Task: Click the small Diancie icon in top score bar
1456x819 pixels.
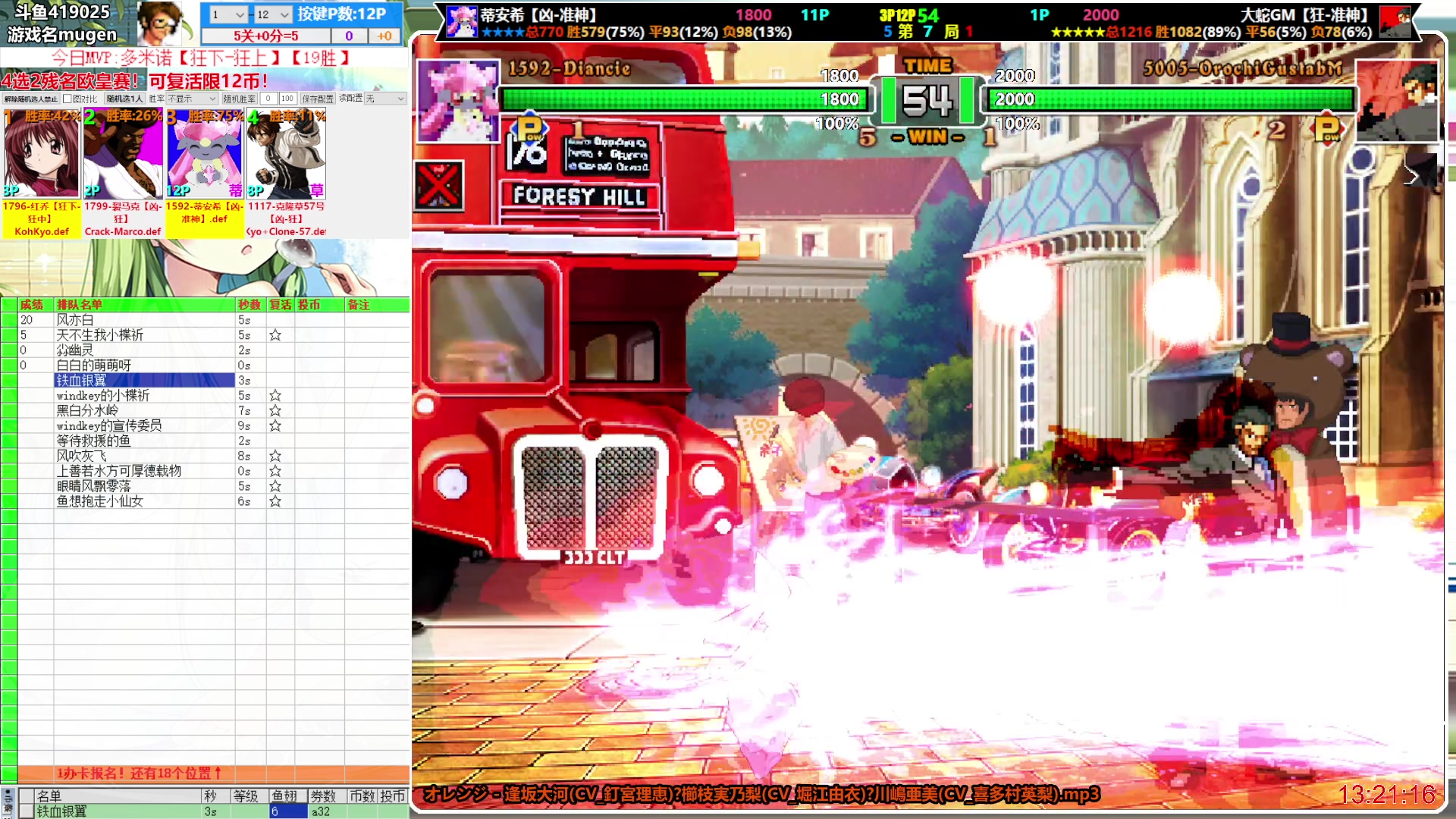Action: click(461, 21)
